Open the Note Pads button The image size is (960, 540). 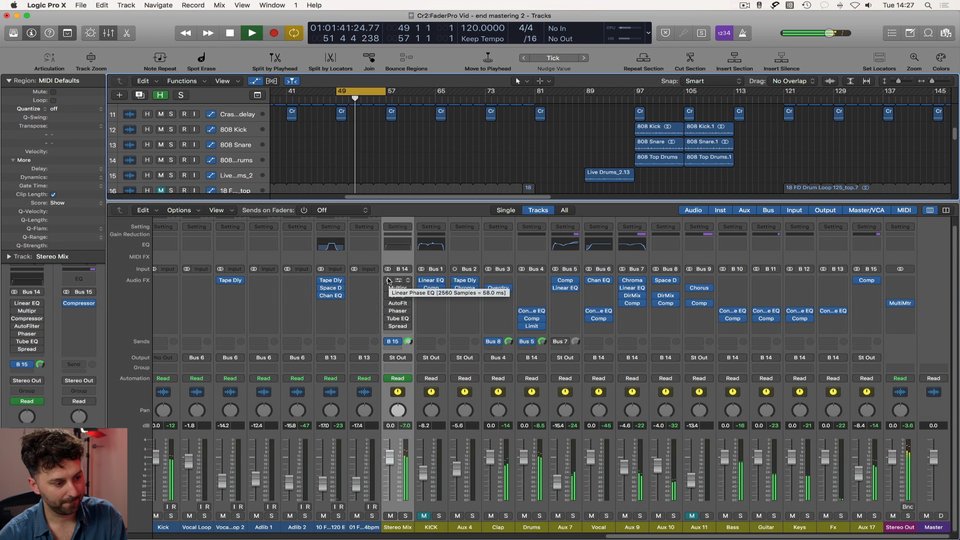[910, 33]
